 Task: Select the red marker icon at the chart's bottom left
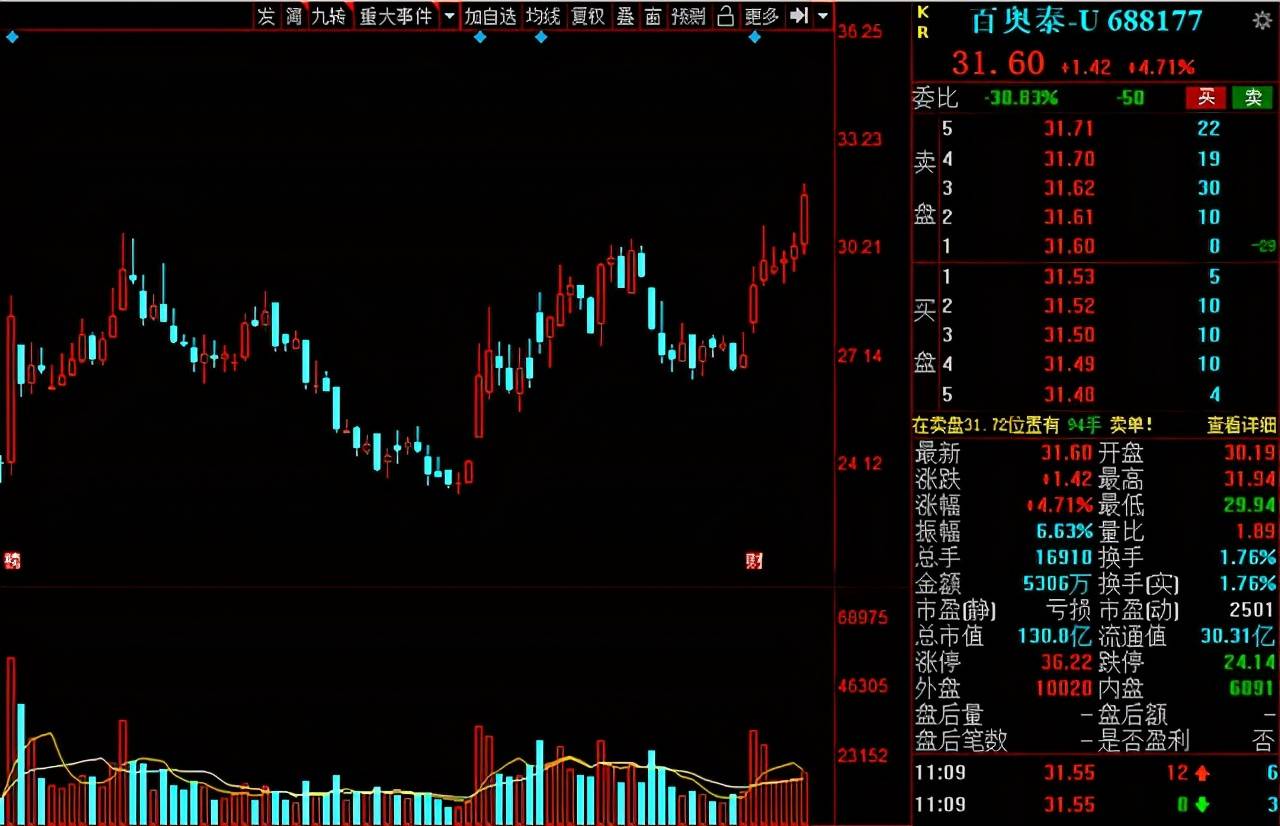(12, 561)
